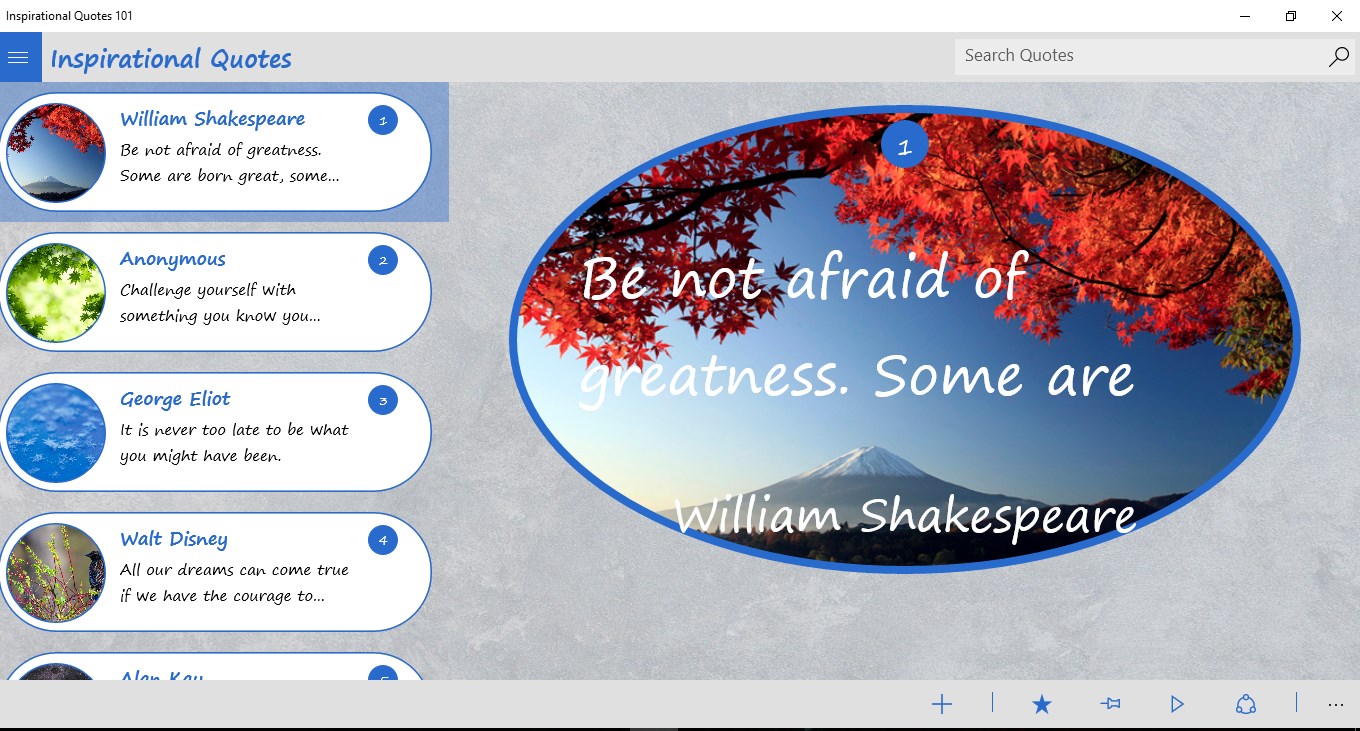Viewport: 1360px width, 731px height.
Task: Click 'William Shakespeare' caption on large image
Action: [x=905, y=516]
